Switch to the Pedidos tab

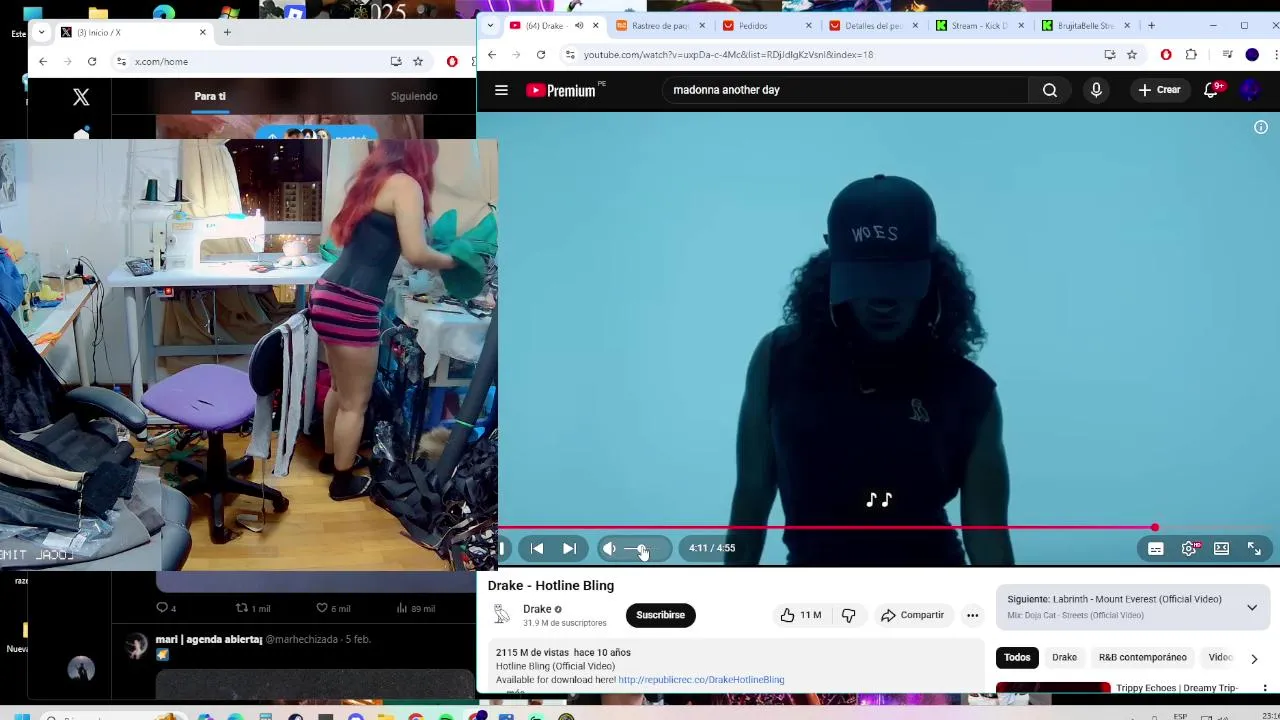(x=765, y=25)
